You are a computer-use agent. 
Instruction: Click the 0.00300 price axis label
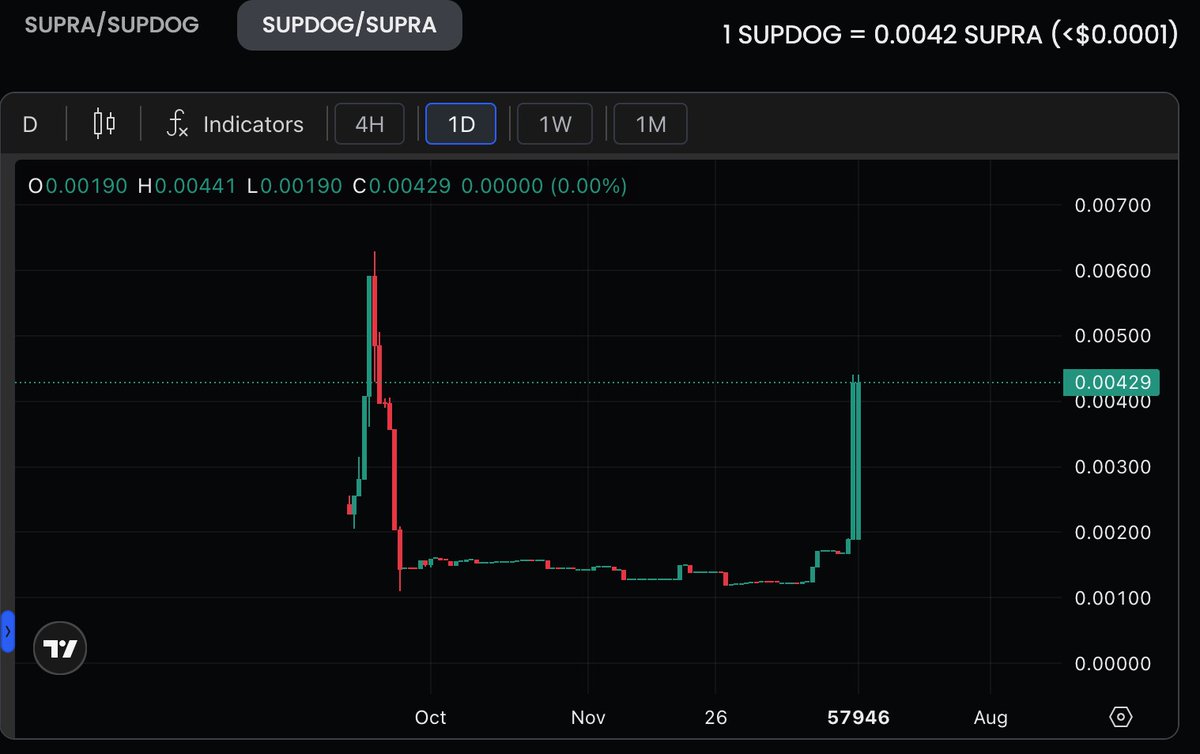pyautogui.click(x=1113, y=467)
